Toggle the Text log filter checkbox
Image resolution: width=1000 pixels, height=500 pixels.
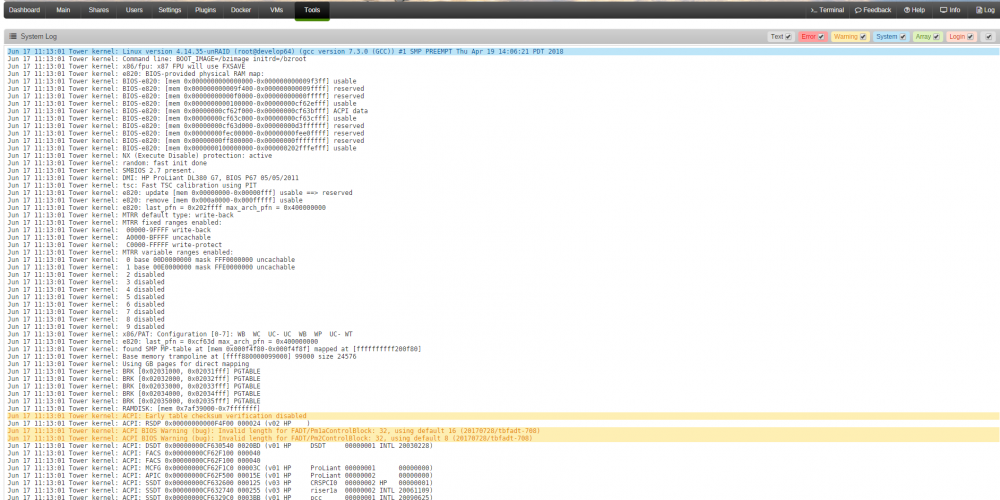click(789, 37)
